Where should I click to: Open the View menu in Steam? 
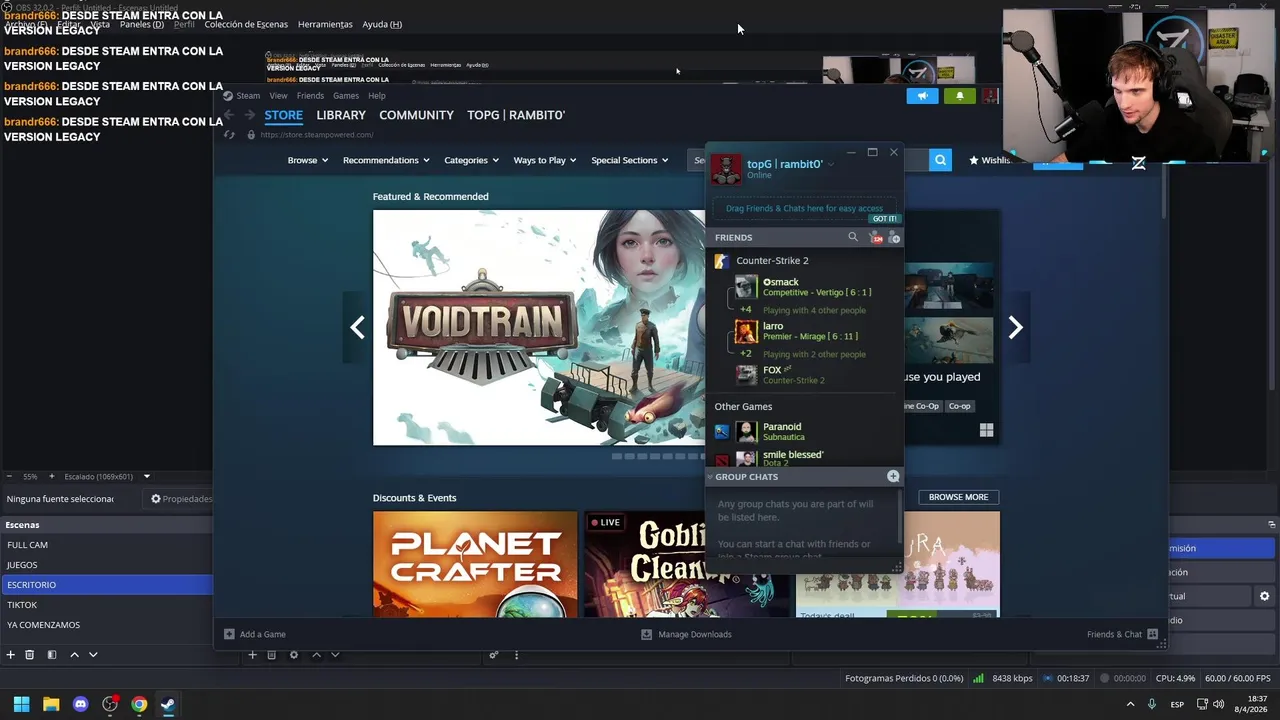point(278,95)
